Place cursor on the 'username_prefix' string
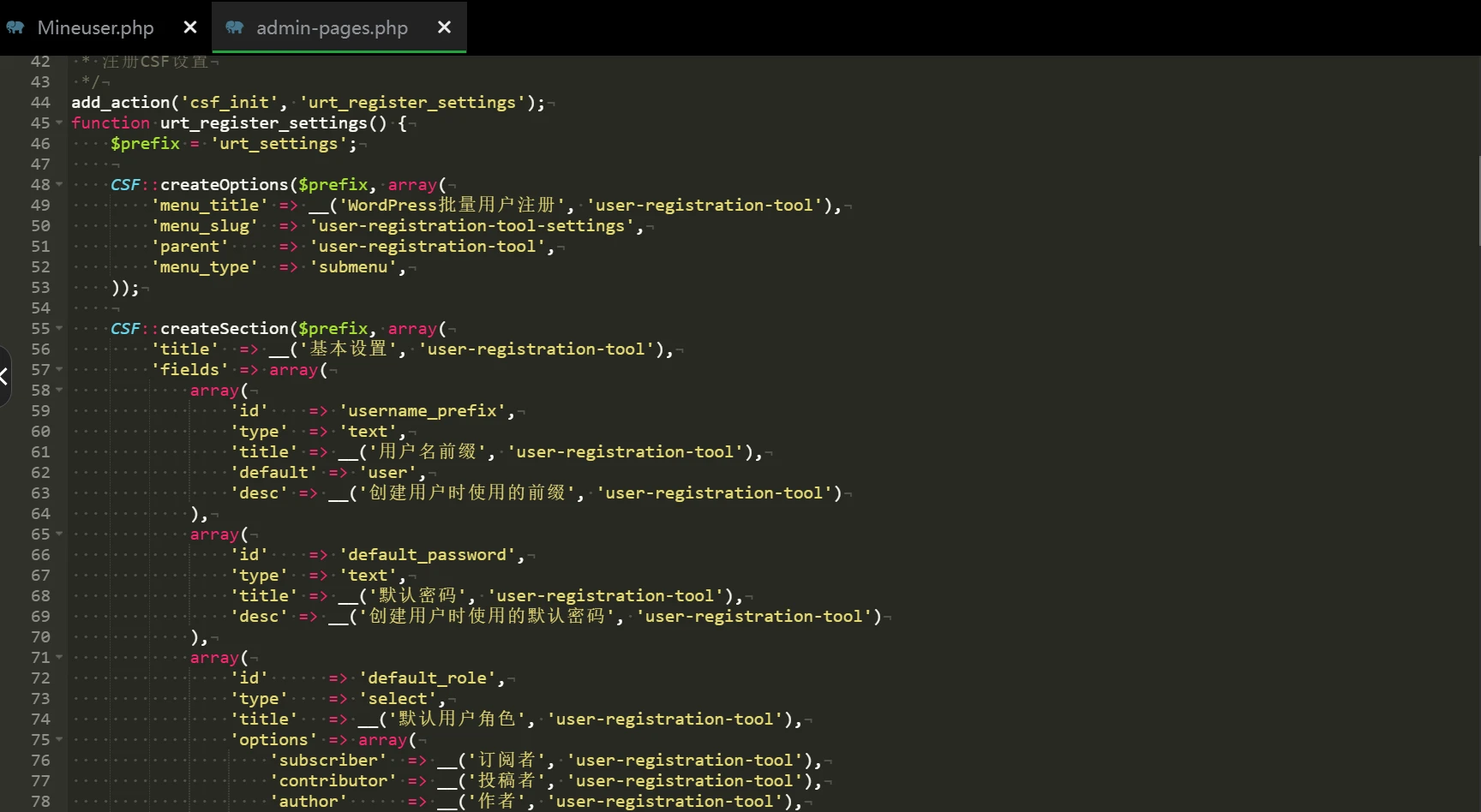The image size is (1481, 812). coord(426,411)
